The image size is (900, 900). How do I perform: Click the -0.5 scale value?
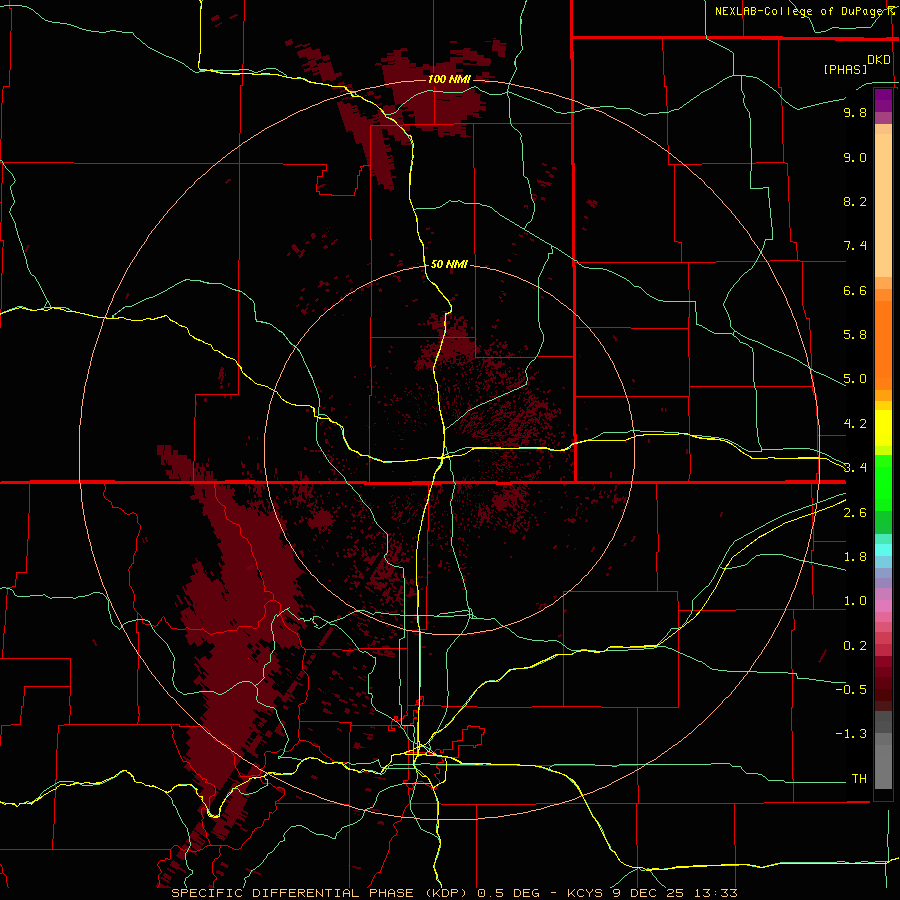(x=851, y=690)
